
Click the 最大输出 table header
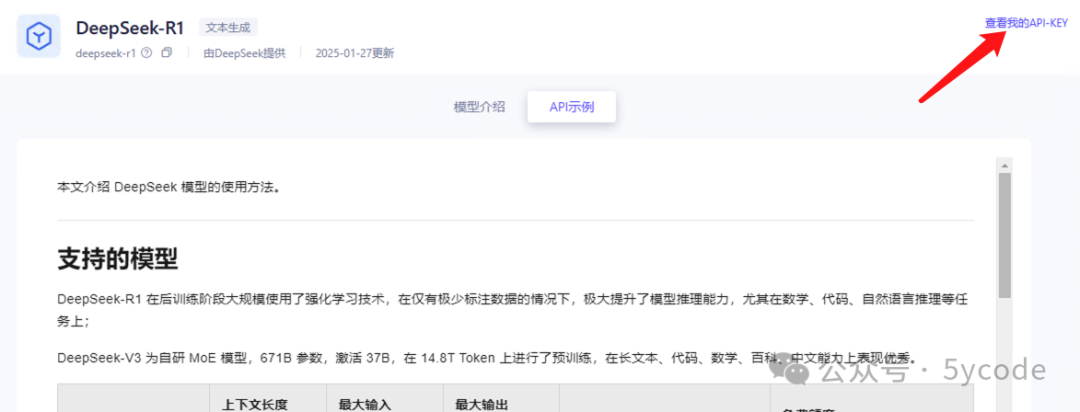point(479,406)
